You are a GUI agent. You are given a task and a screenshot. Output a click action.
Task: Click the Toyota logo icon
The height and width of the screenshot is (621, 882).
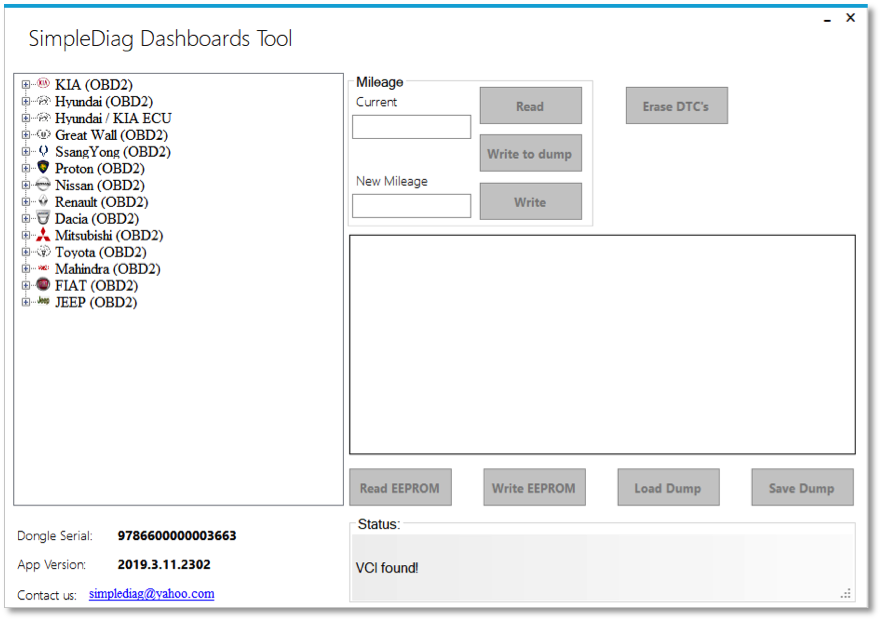coord(43,251)
